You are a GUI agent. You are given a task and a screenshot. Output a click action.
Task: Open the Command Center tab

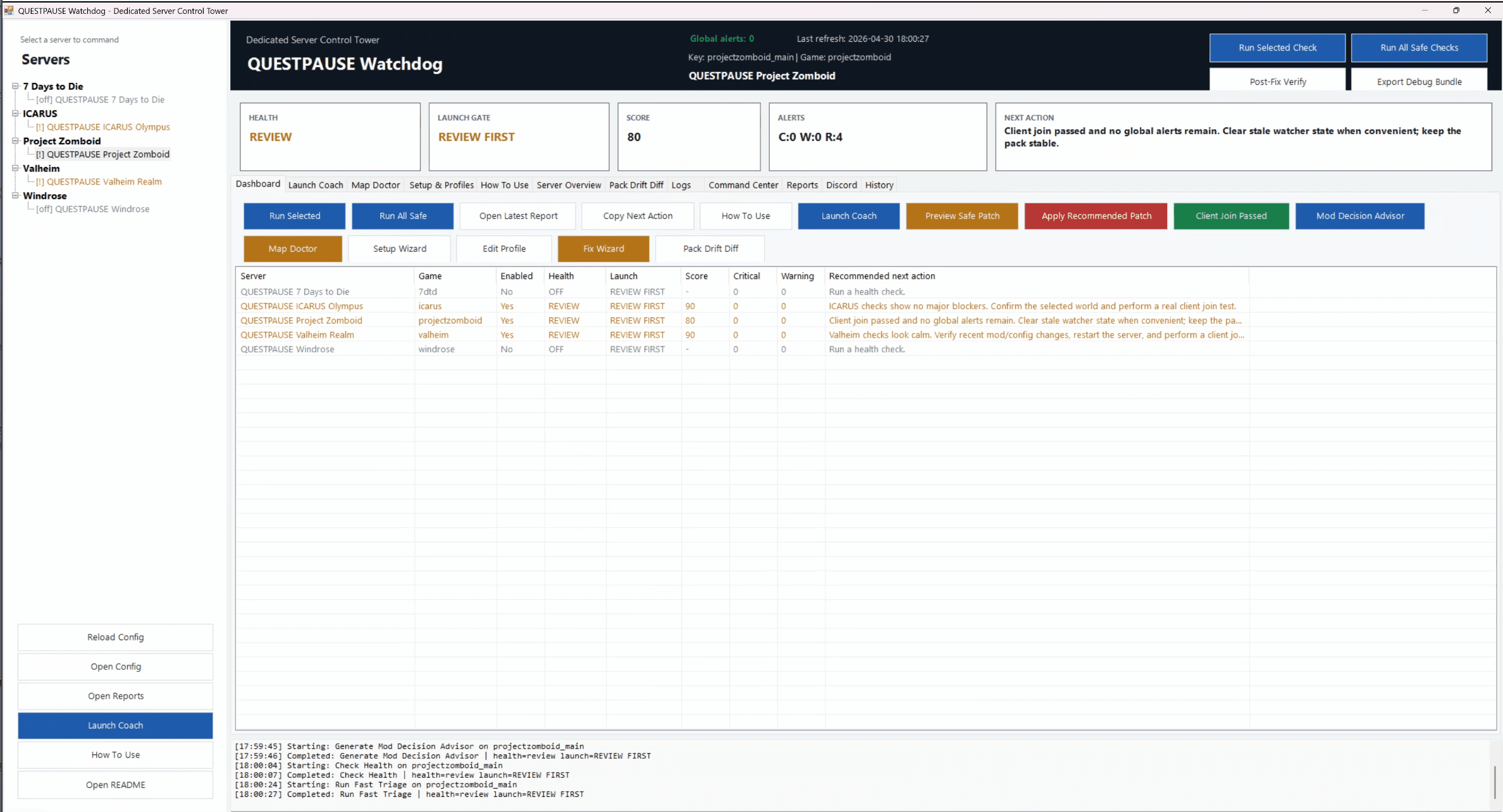click(743, 185)
